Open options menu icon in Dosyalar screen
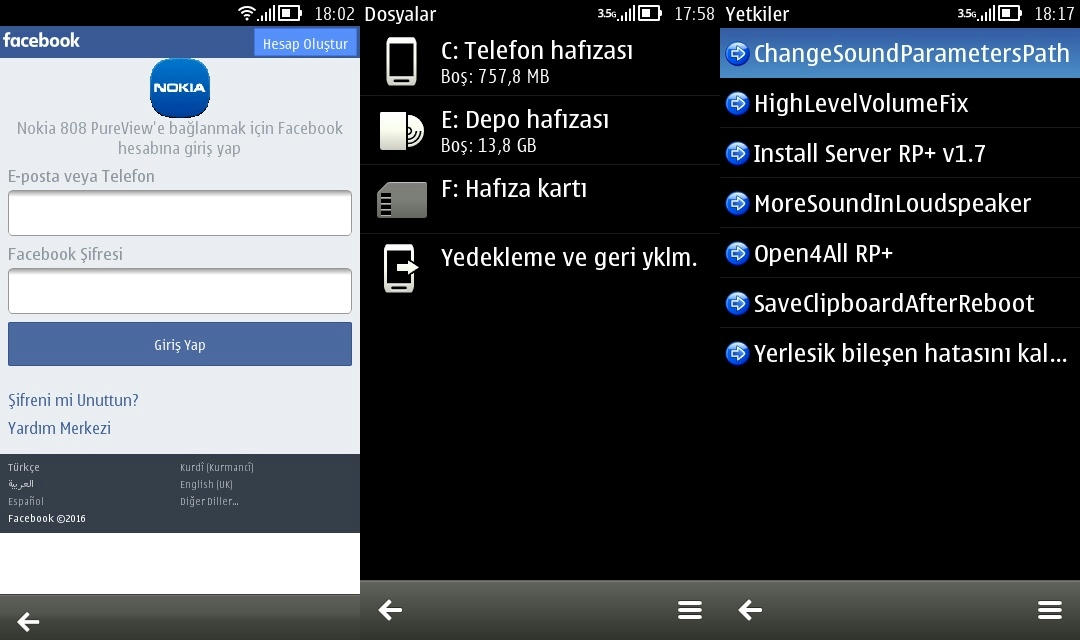The image size is (1080, 640). click(689, 610)
